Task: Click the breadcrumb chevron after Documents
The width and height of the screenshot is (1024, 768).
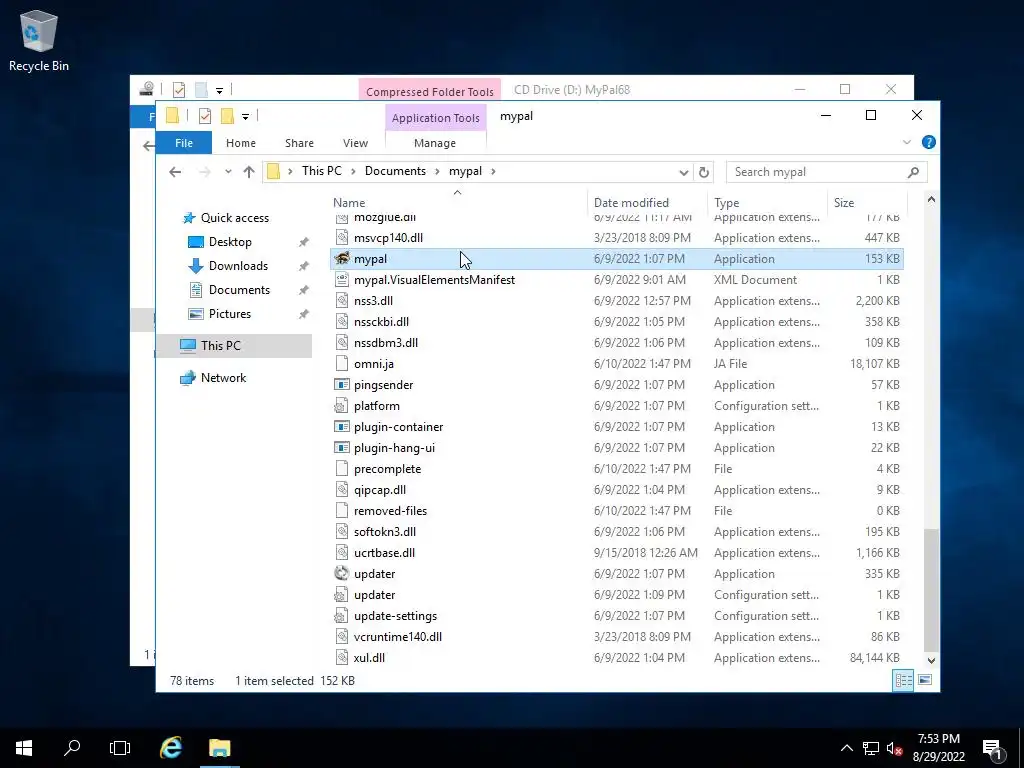Action: pyautogui.click(x=437, y=171)
